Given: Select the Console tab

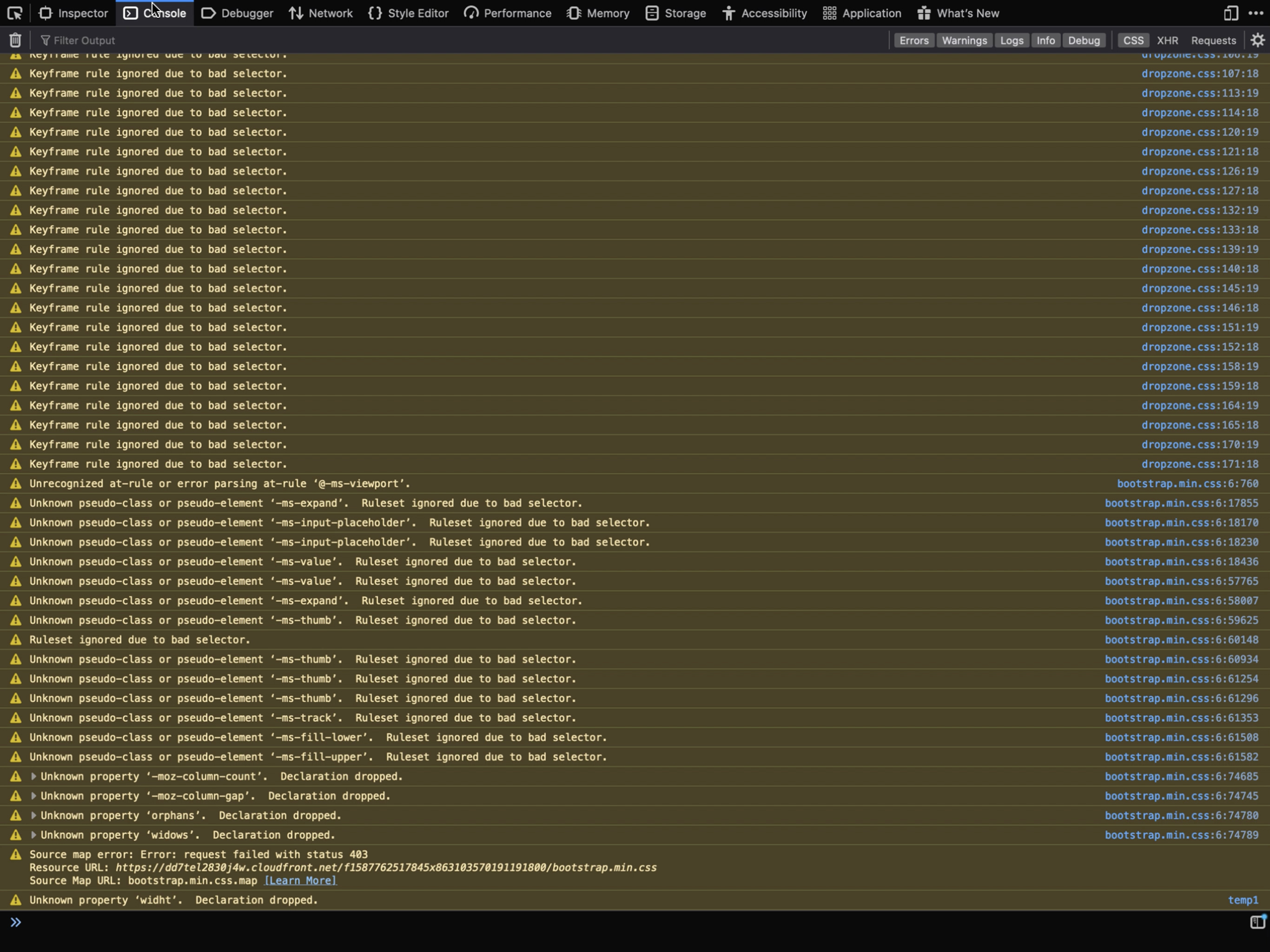Looking at the screenshot, I should (x=154, y=13).
